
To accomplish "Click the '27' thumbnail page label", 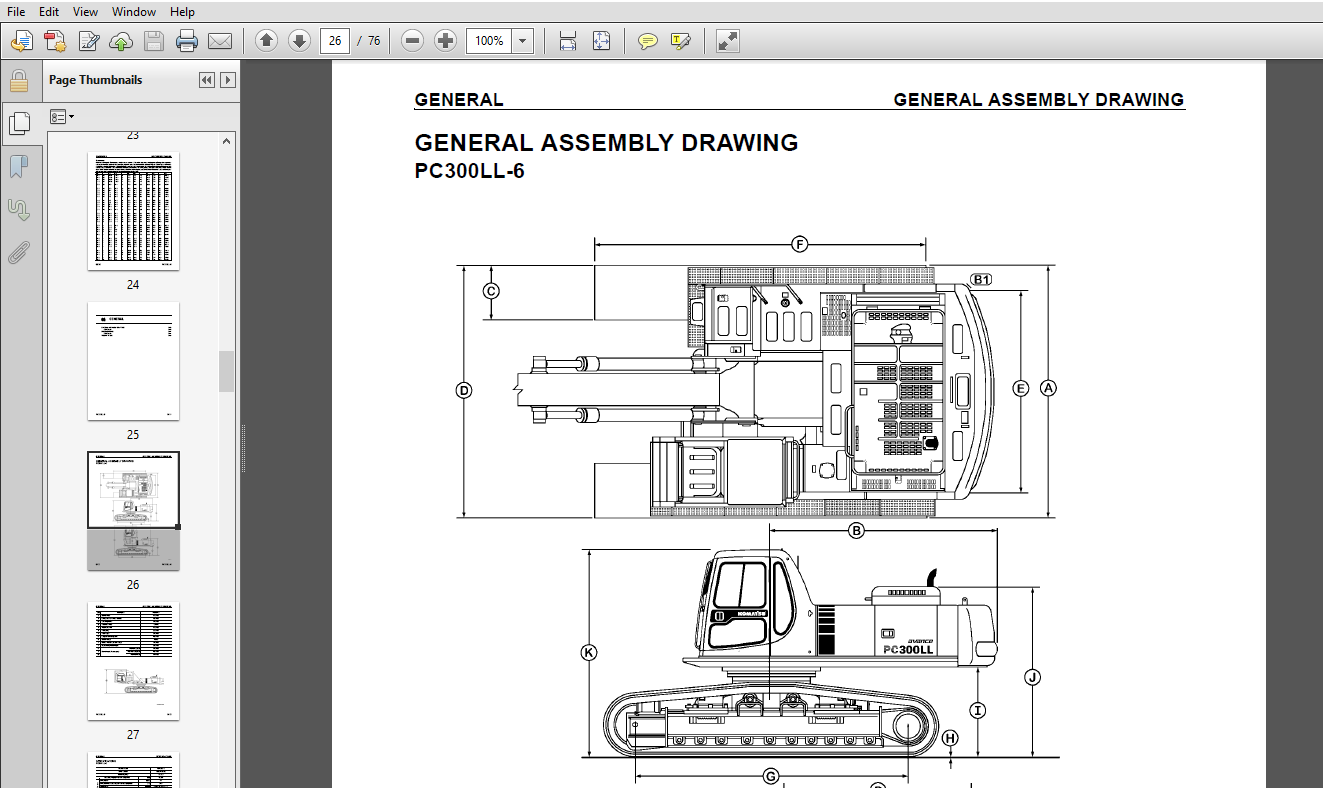I will click(133, 735).
